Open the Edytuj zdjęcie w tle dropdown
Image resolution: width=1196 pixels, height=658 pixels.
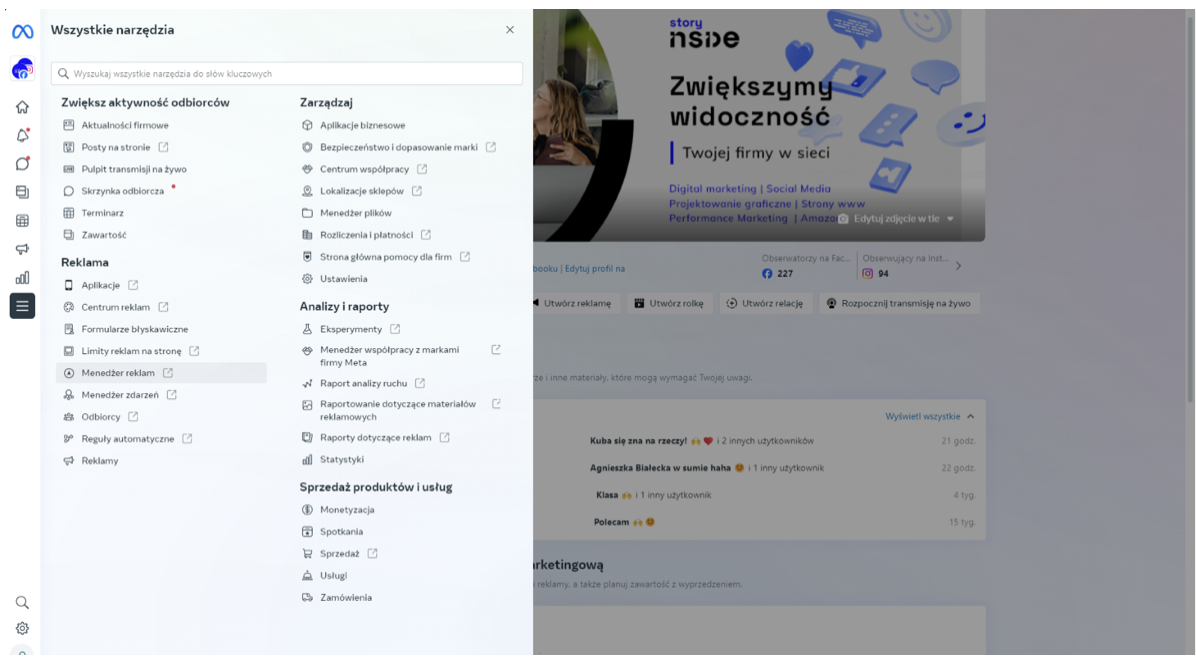tap(896, 219)
